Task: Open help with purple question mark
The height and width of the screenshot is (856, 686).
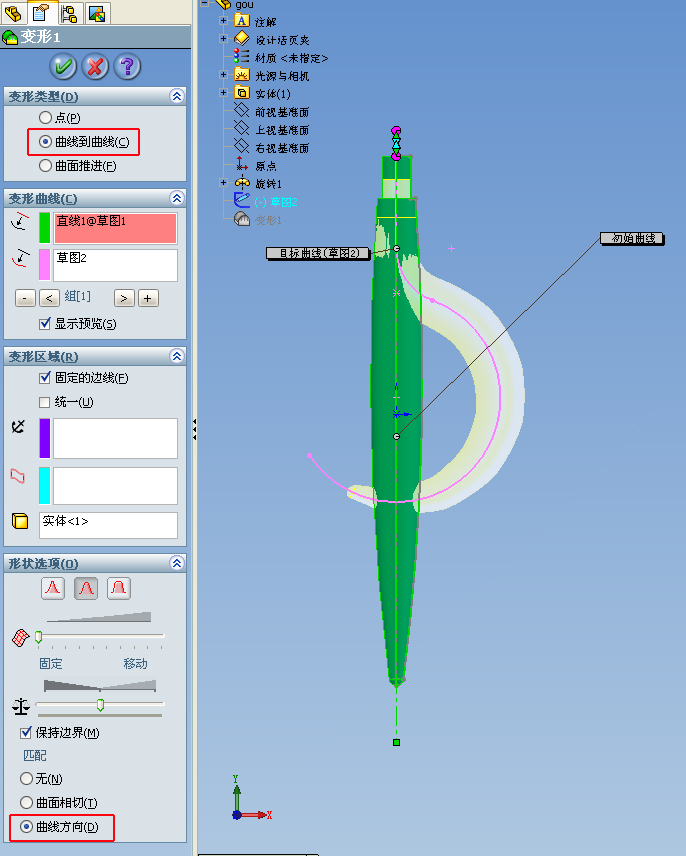Action: coord(127,67)
